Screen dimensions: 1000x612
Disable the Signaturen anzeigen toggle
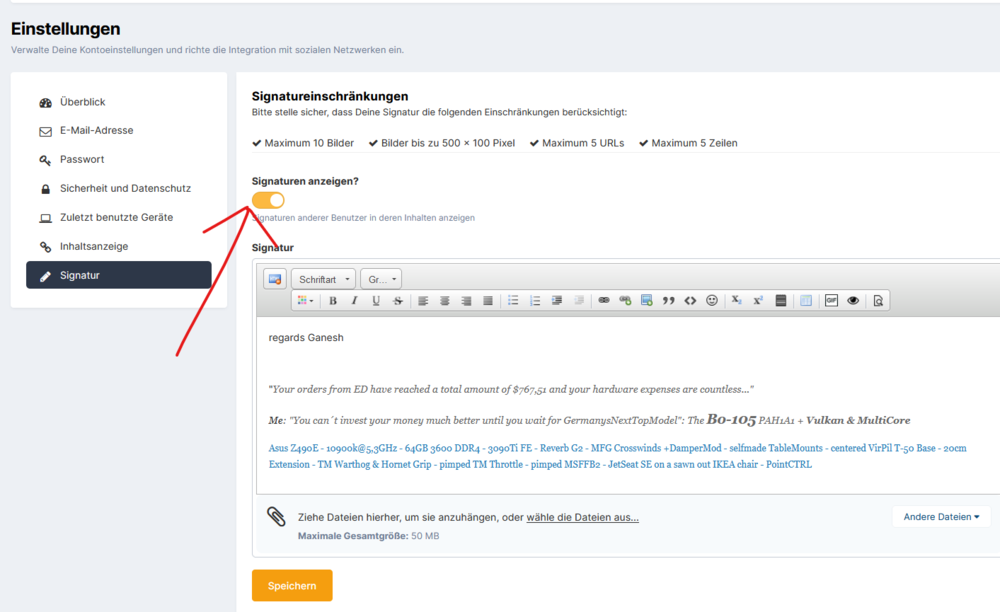pyautogui.click(x=268, y=200)
